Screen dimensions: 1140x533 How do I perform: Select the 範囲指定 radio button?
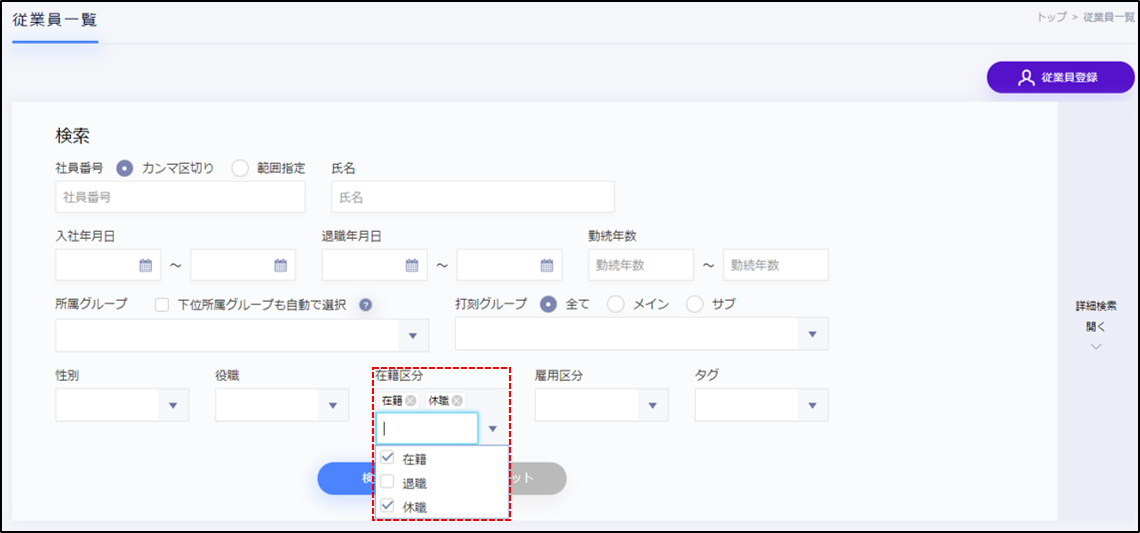coord(240,168)
